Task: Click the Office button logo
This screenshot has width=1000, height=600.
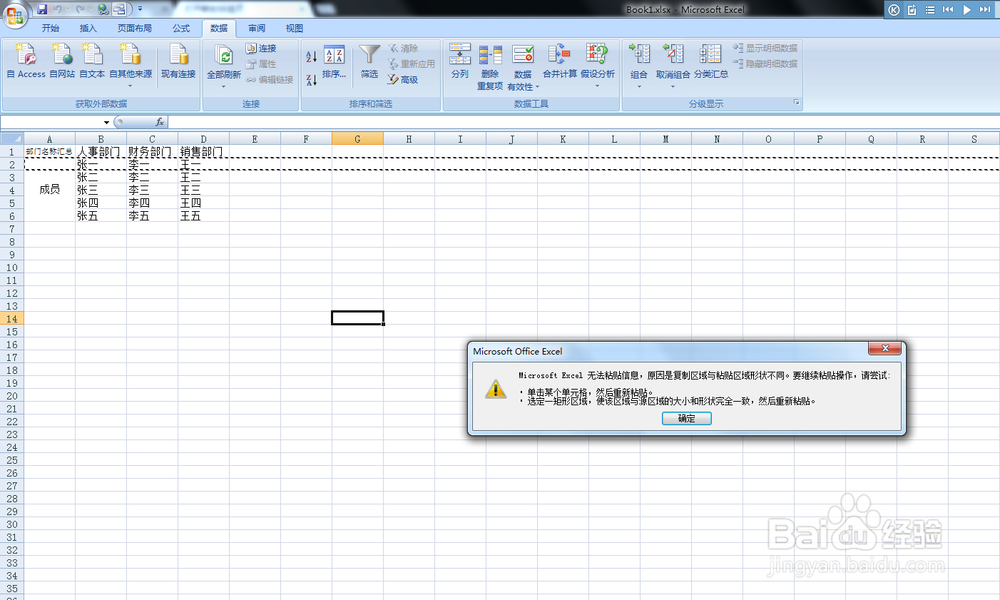Action: [14, 14]
